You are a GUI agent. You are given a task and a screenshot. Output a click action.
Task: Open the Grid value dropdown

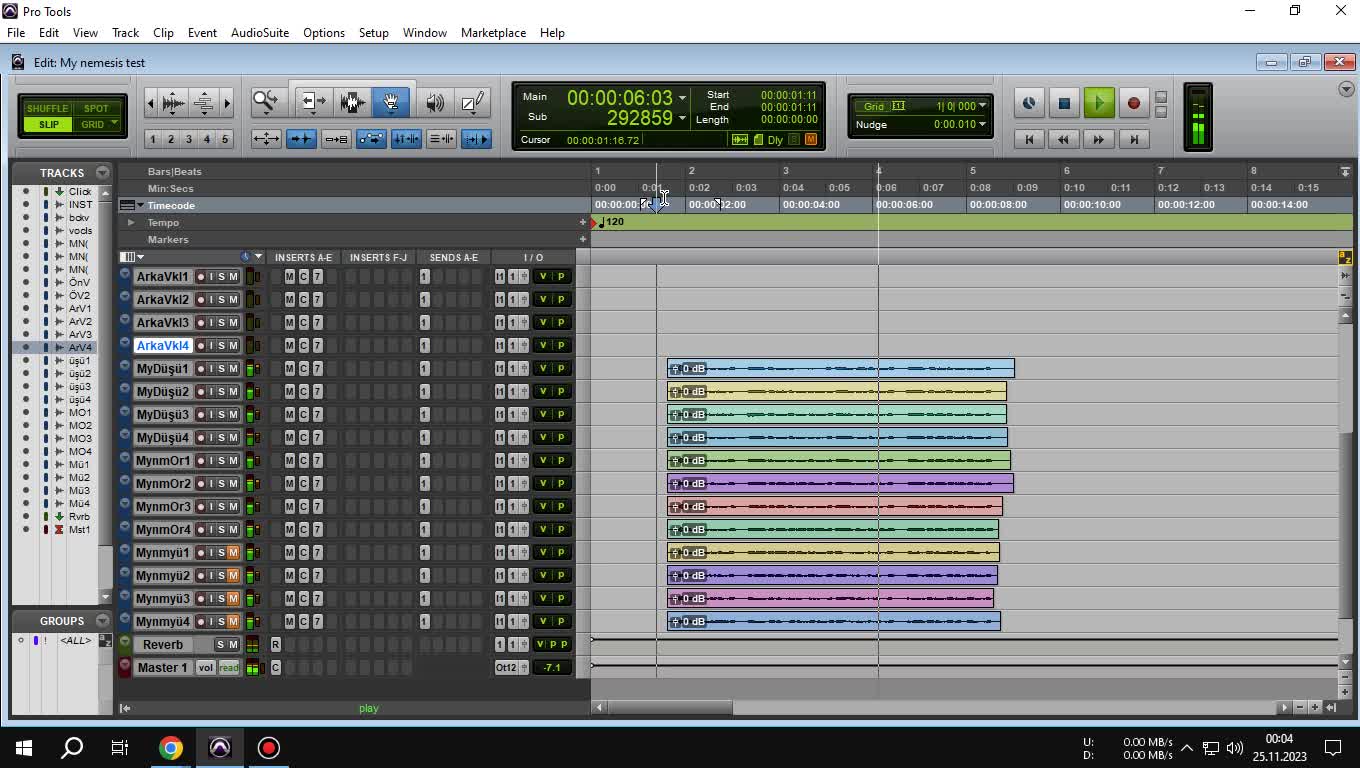[982, 106]
